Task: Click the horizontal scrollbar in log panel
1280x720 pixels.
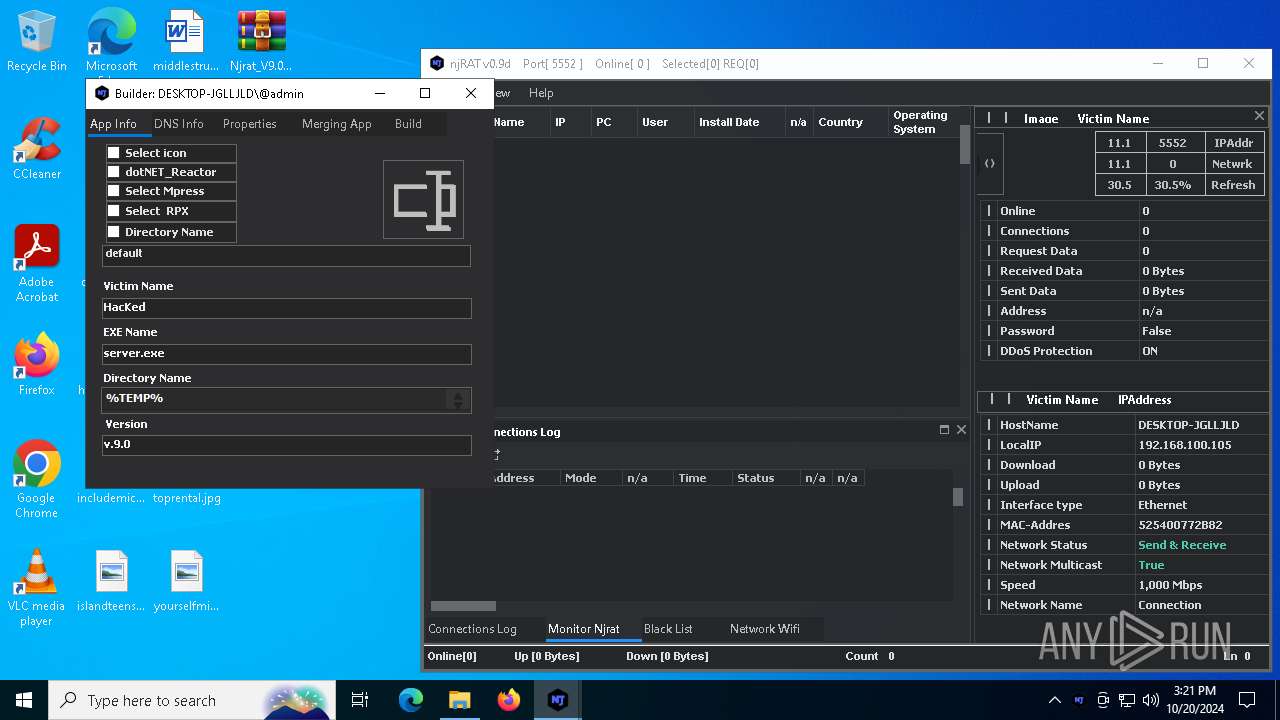Action: 463,606
